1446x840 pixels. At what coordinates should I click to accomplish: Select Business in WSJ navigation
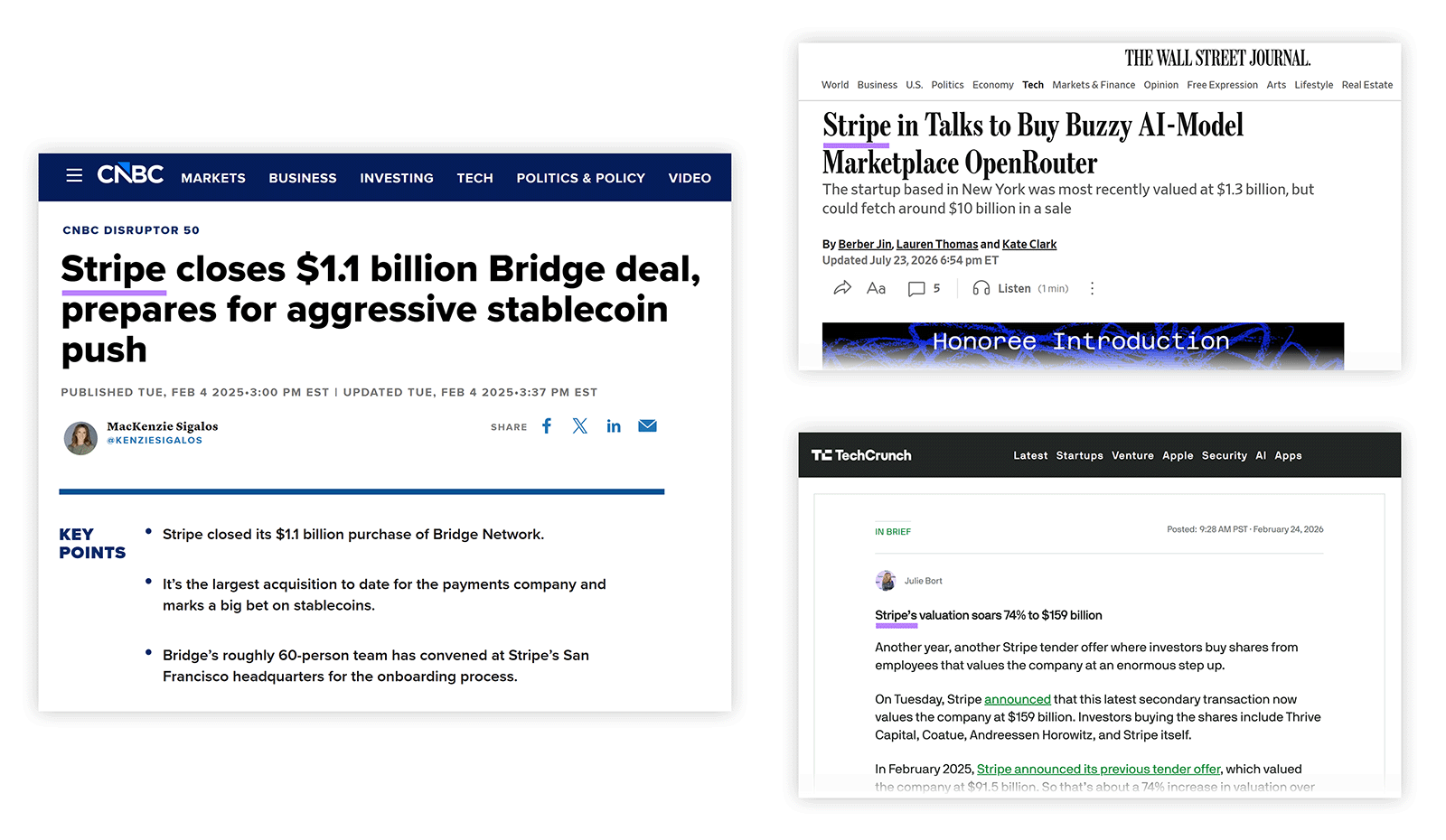tap(878, 85)
